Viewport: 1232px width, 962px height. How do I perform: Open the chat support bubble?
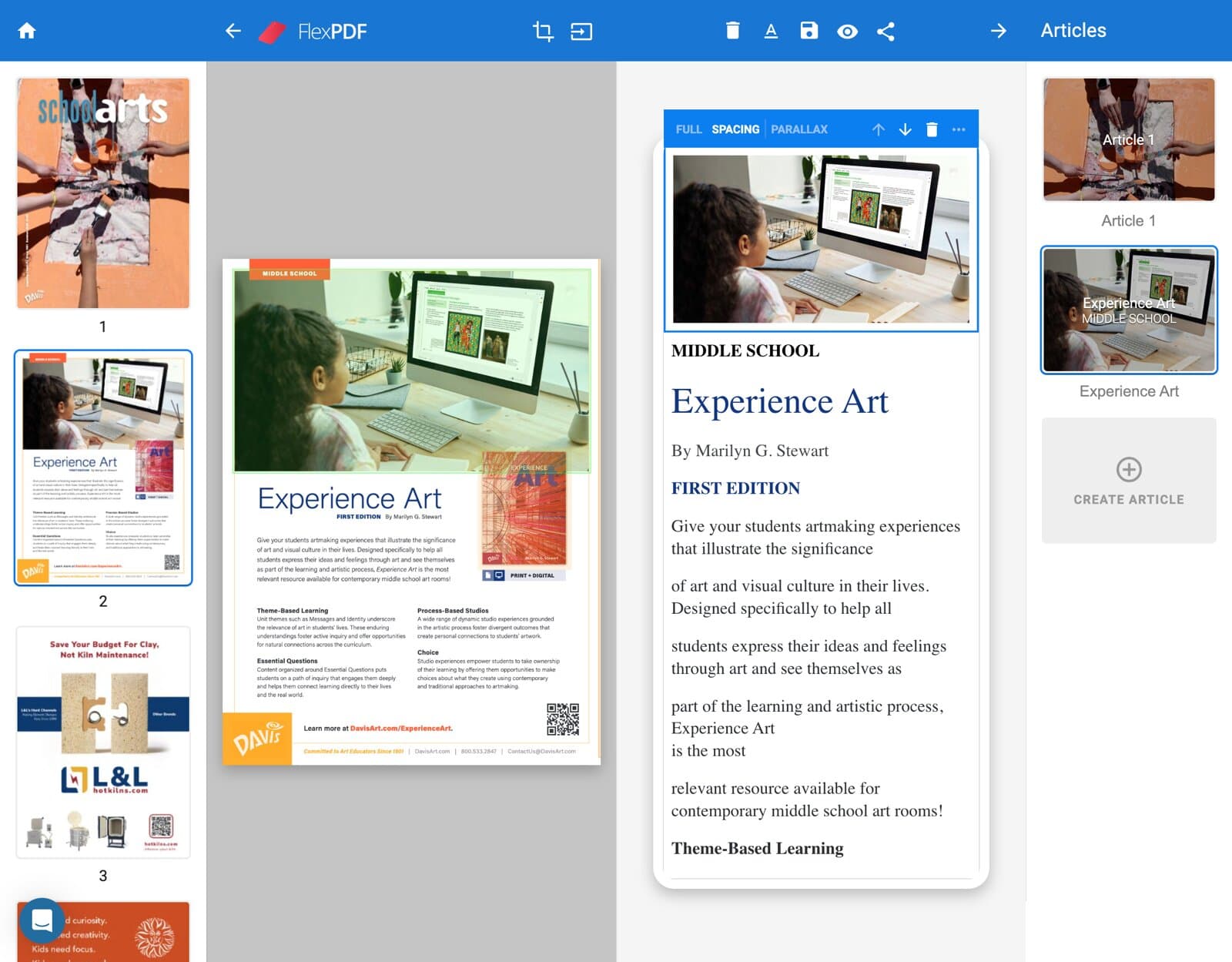pos(42,920)
